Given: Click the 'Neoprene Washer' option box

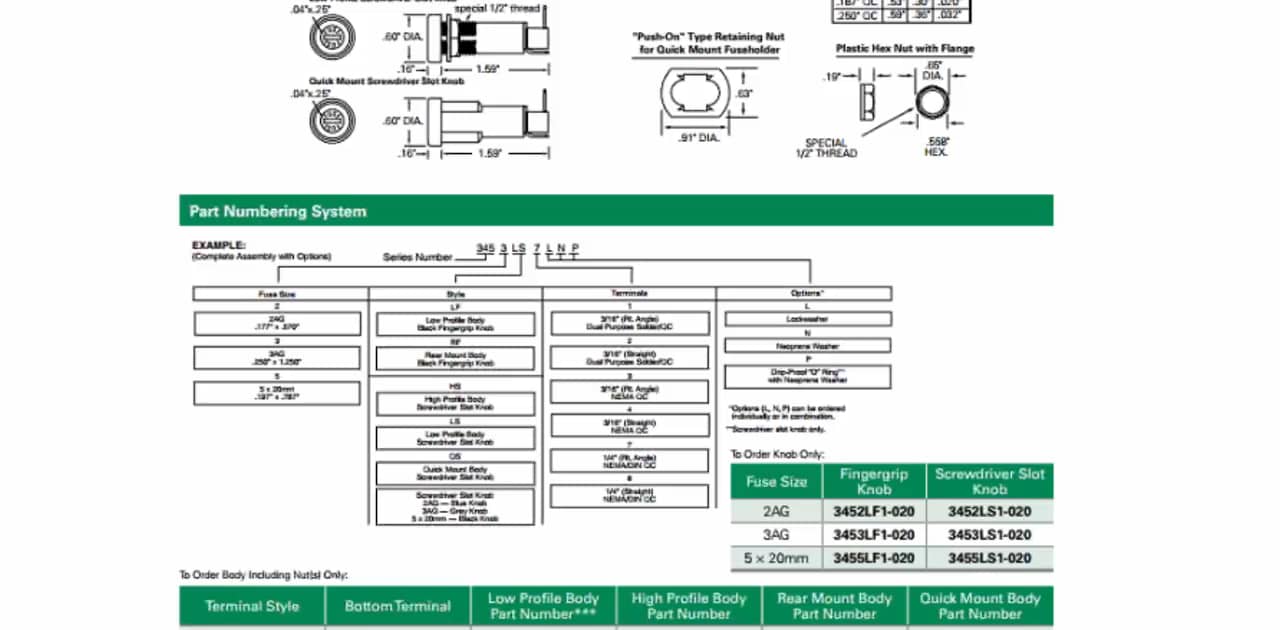Looking at the screenshot, I should [808, 346].
